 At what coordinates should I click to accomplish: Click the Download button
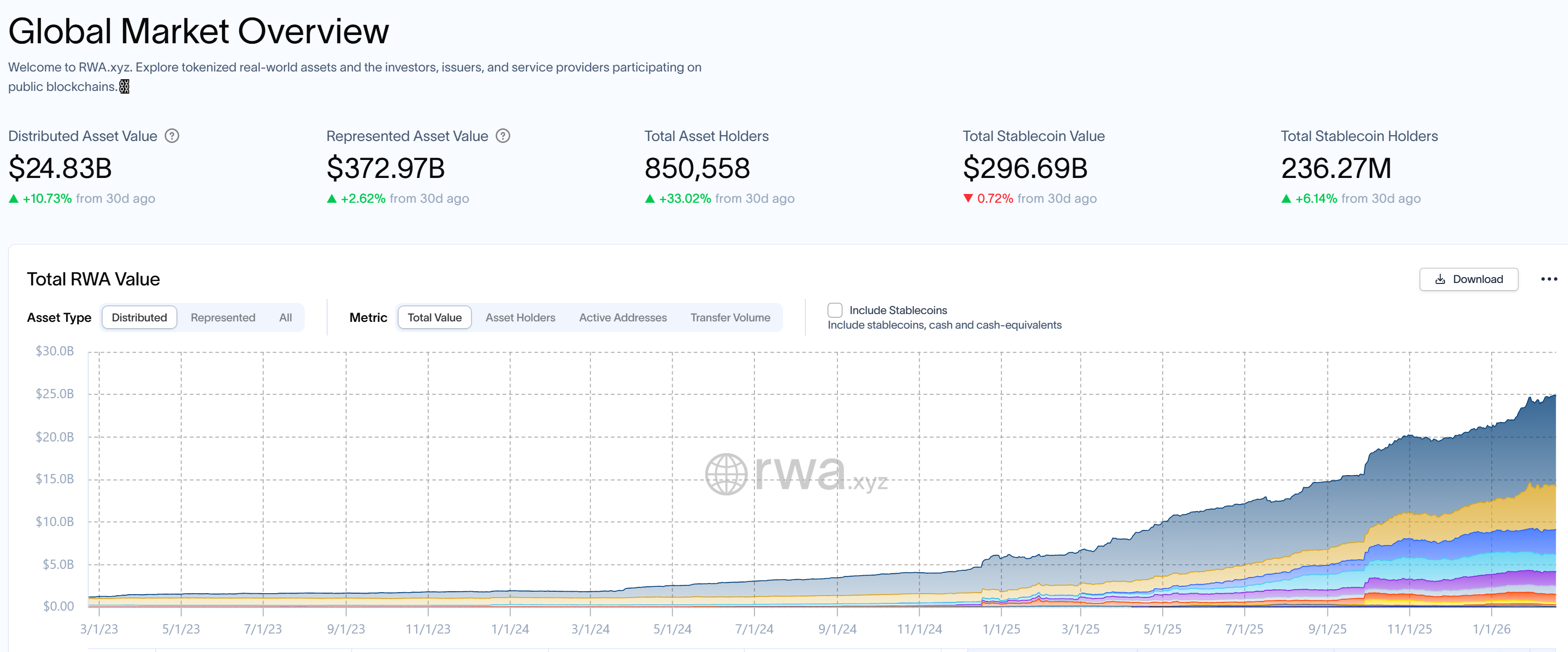click(1469, 279)
